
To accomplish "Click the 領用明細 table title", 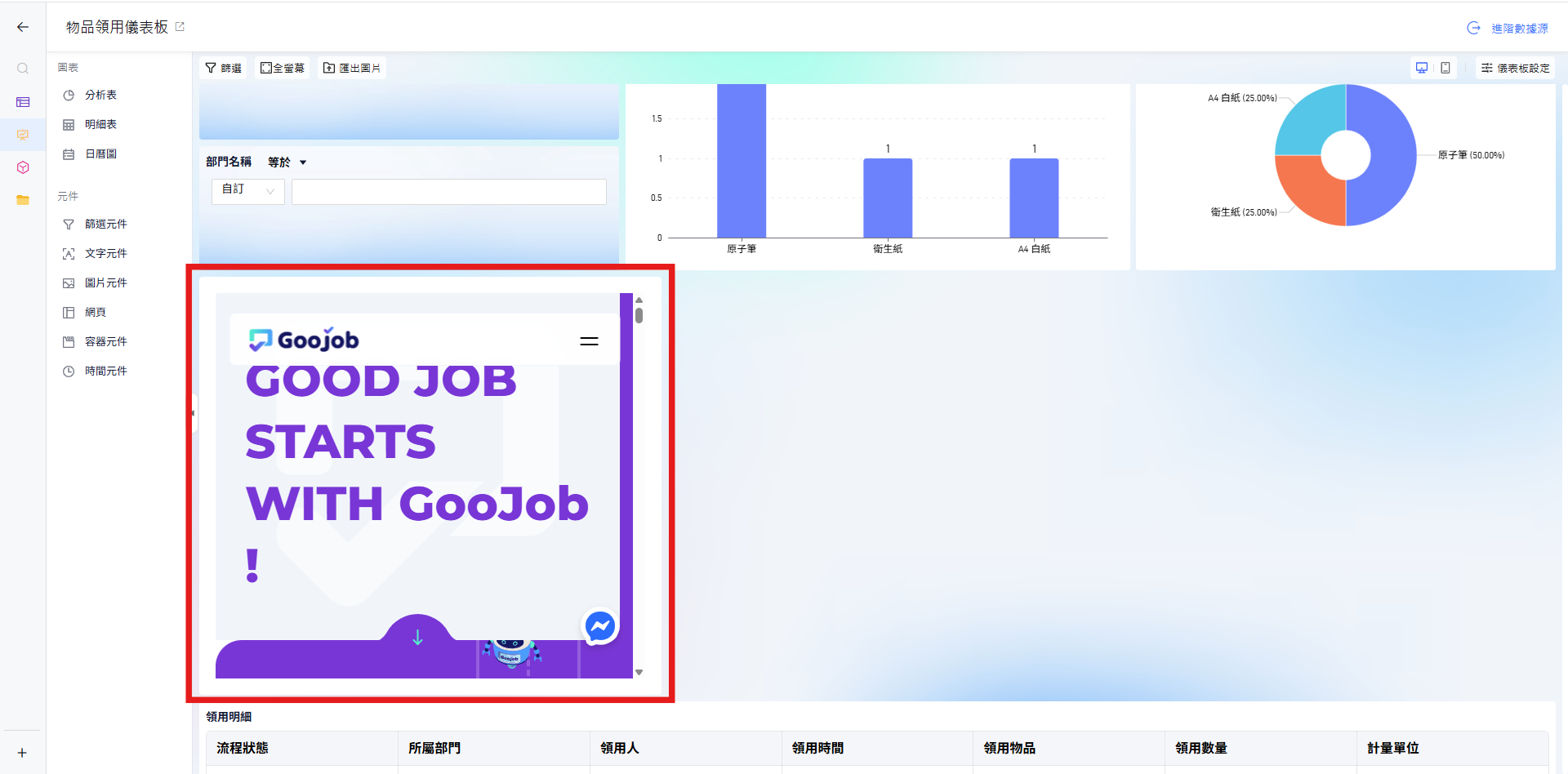I will click(x=229, y=716).
